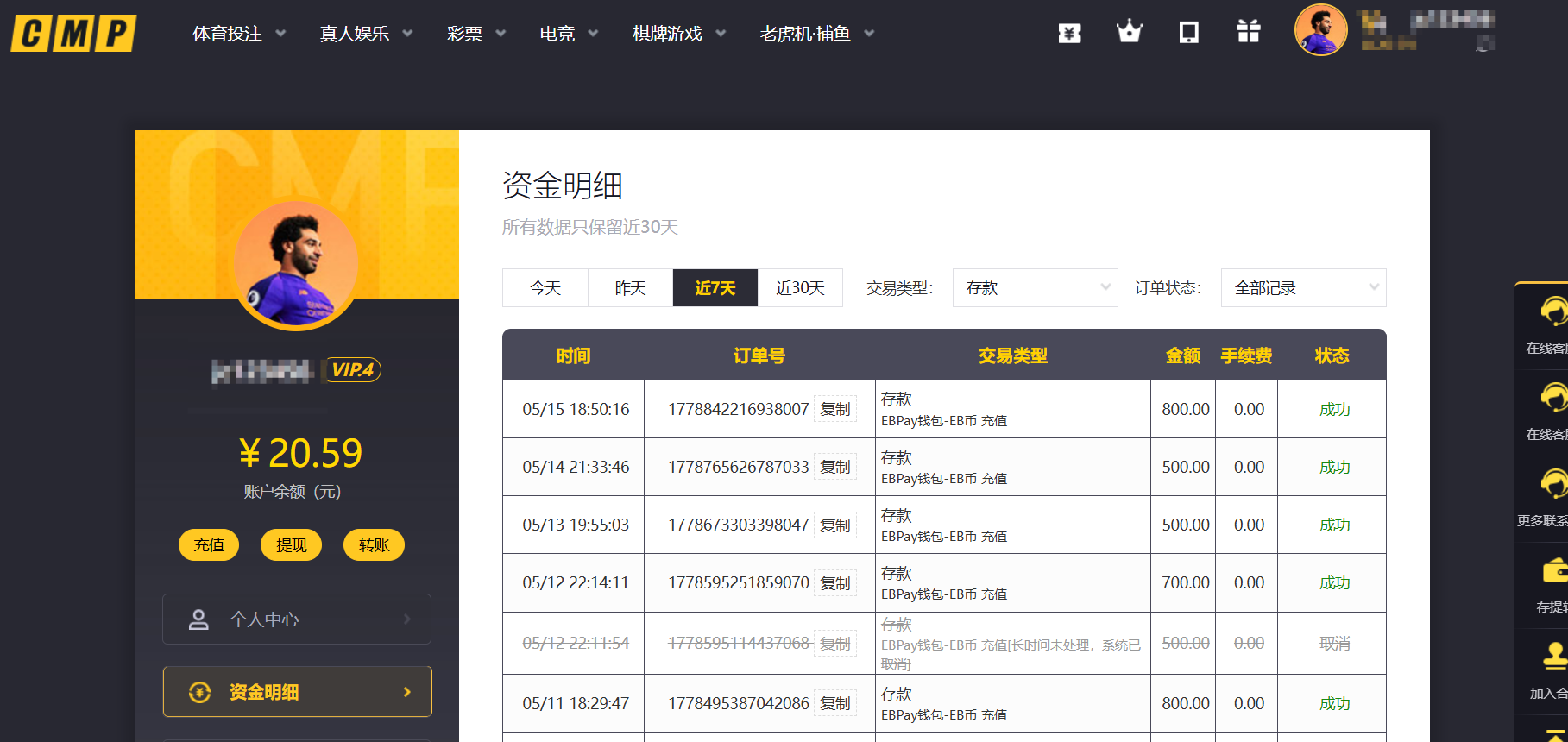Viewport: 1568px width, 742px height.
Task: Click the 状态 column header
Action: click(x=1332, y=355)
